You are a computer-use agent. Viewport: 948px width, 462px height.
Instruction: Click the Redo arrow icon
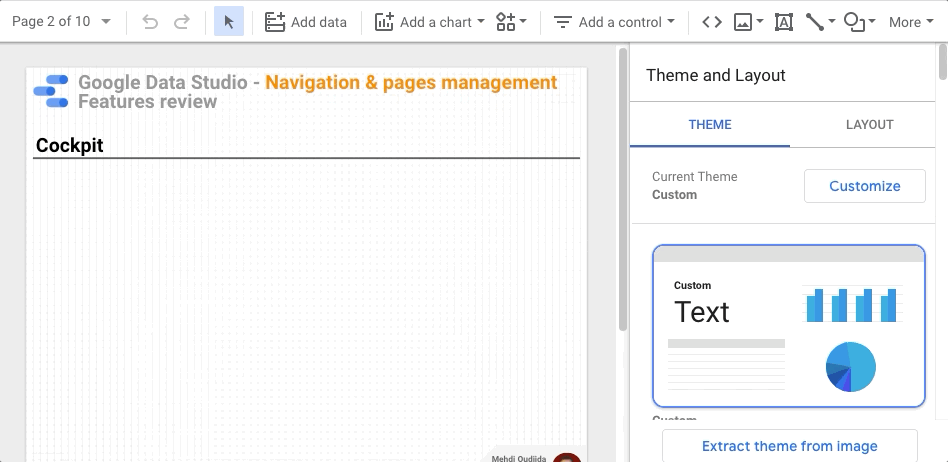click(x=181, y=22)
